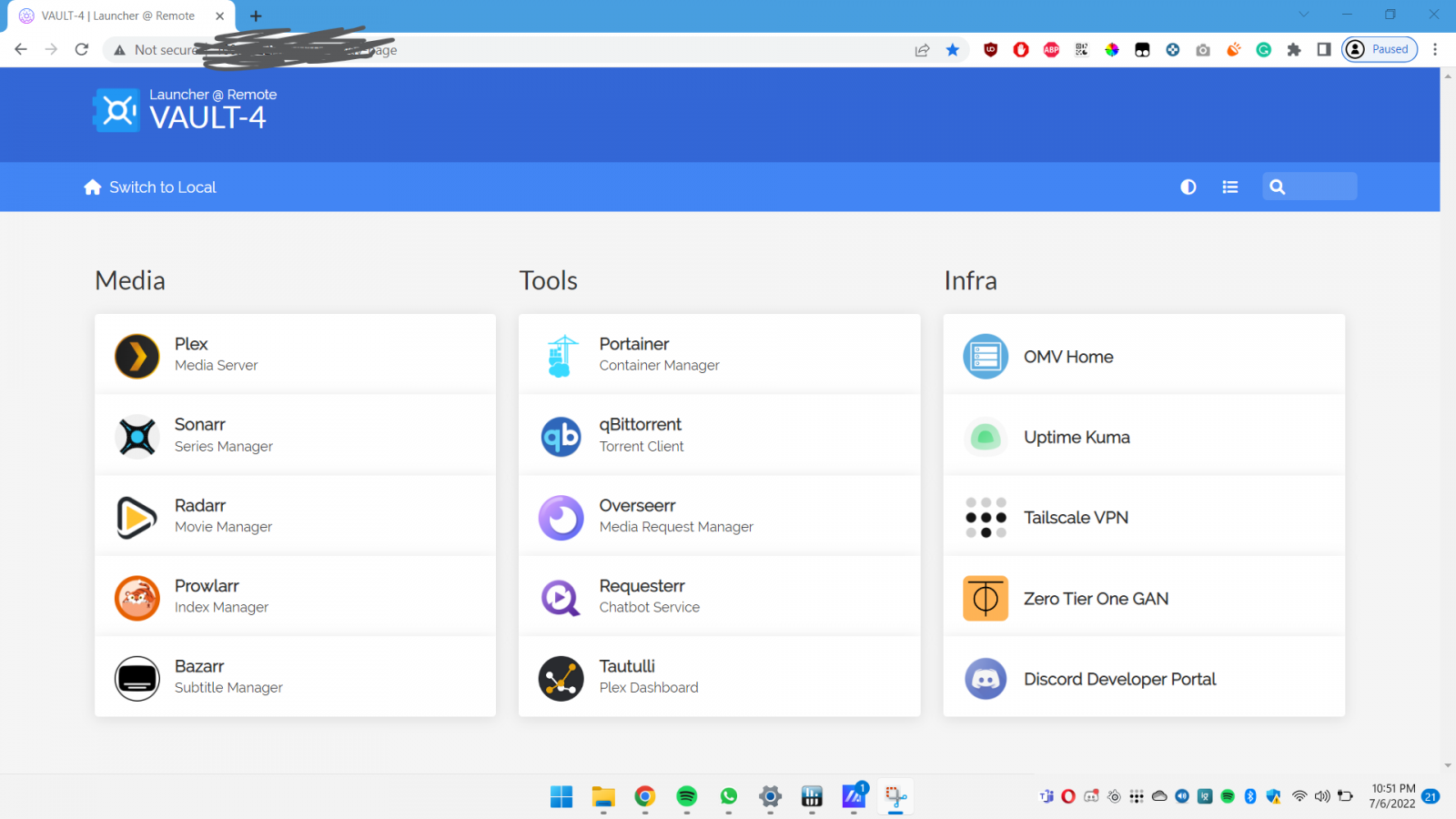
Task: Open the Sonarr icon
Action: [x=137, y=437]
